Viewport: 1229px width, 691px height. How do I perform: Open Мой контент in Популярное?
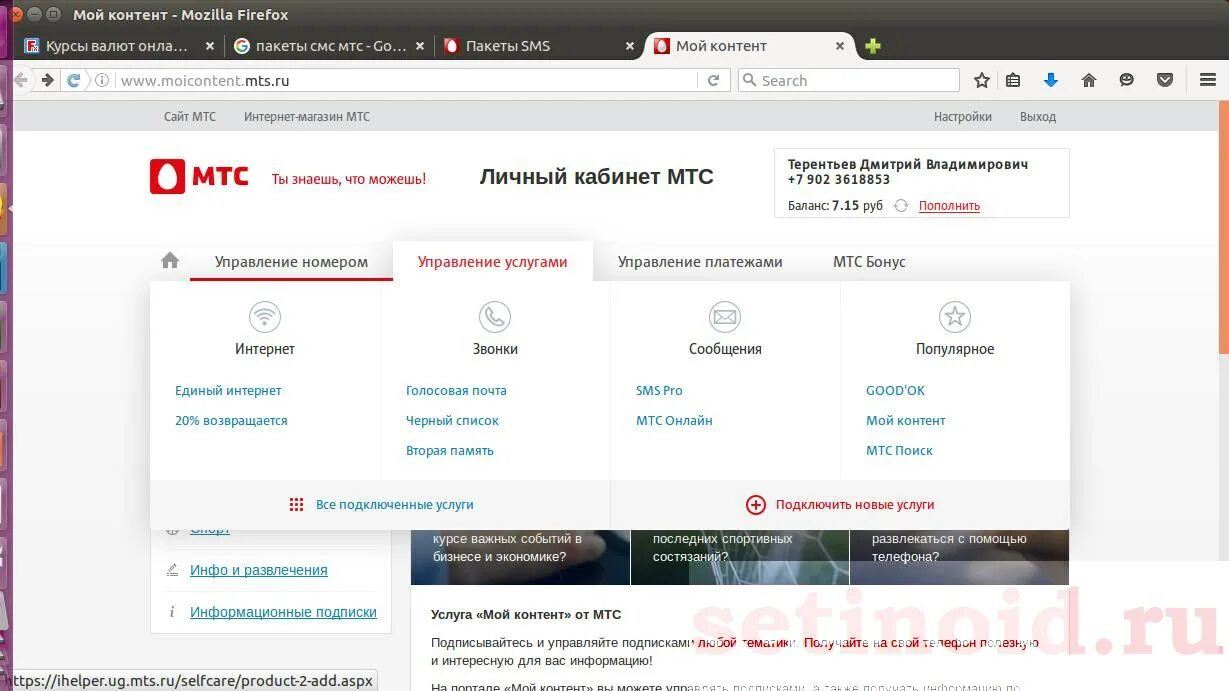click(x=905, y=421)
